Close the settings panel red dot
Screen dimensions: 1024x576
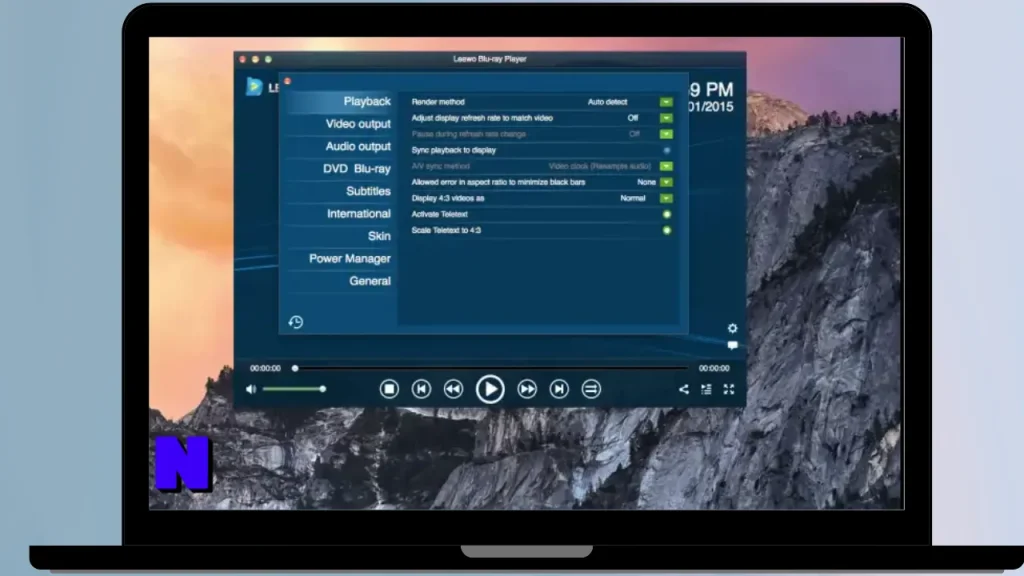[x=287, y=81]
